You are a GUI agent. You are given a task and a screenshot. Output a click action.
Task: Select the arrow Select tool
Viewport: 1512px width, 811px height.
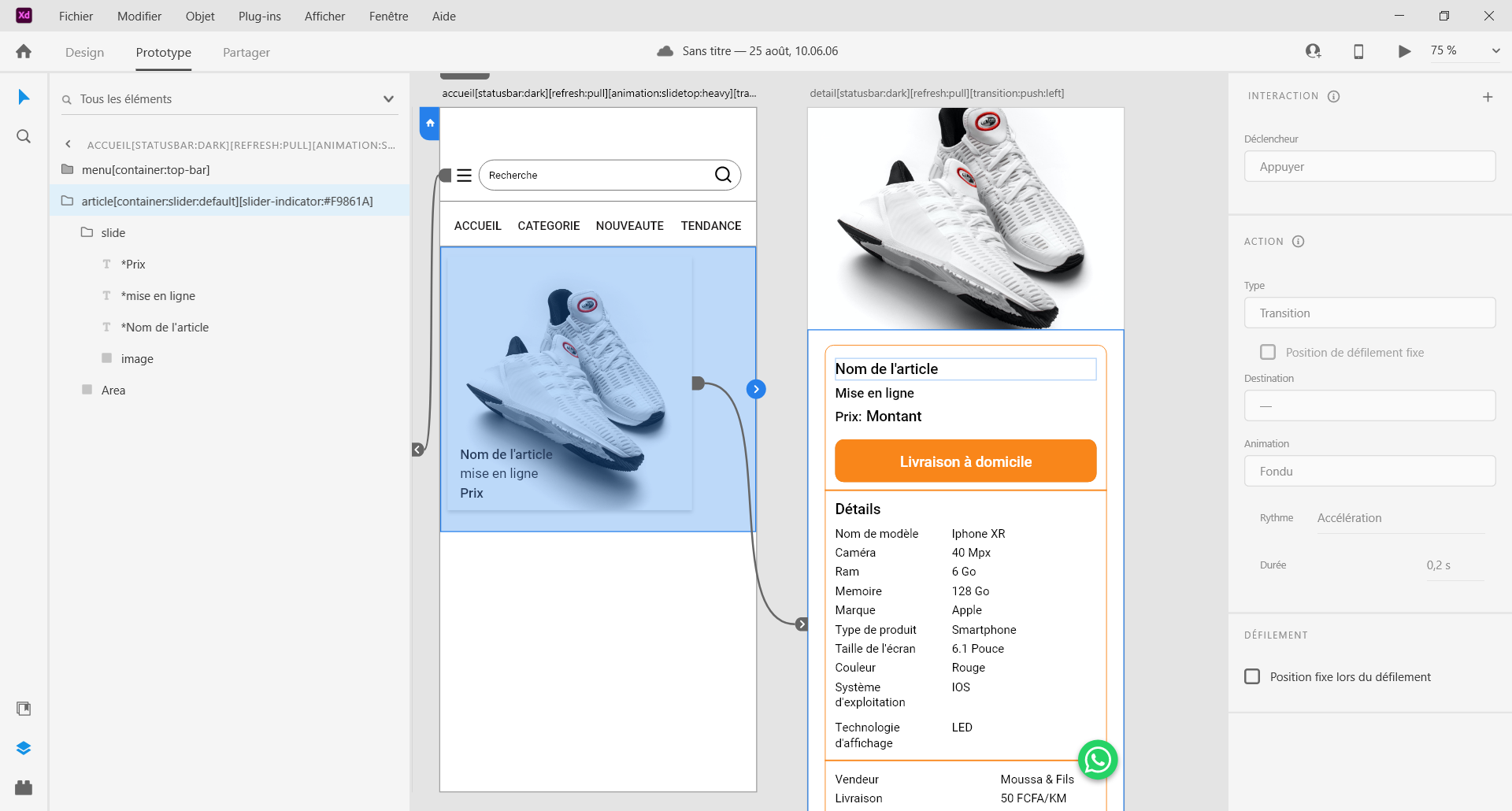24,97
